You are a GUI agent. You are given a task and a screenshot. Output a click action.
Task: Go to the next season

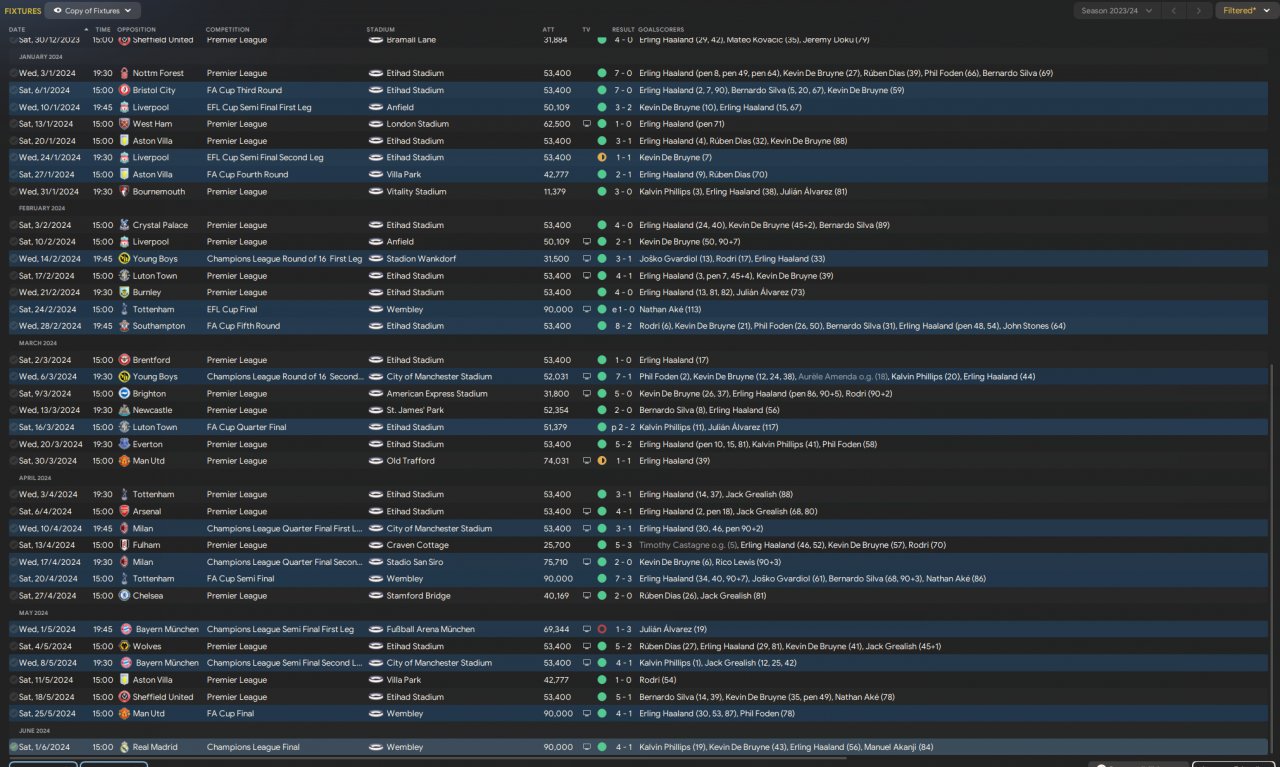tap(1198, 11)
